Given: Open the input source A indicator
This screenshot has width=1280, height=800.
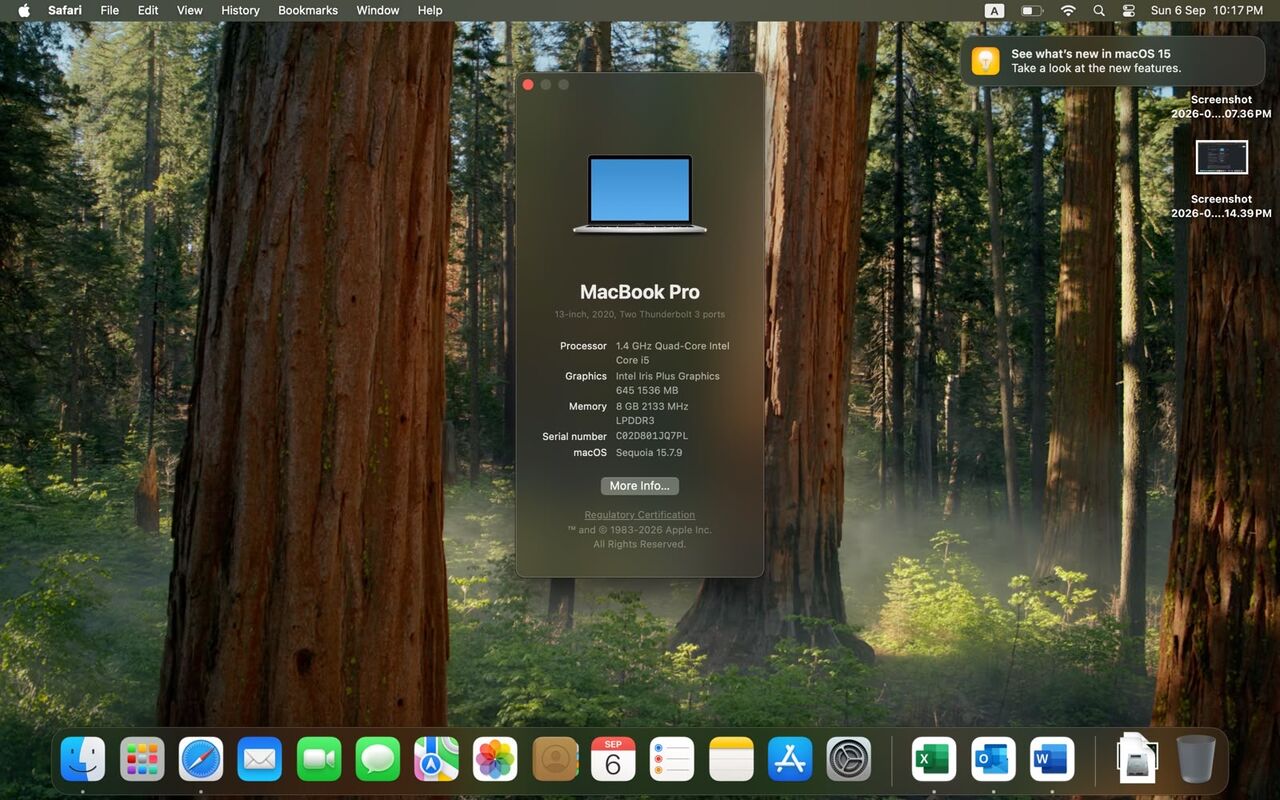Looking at the screenshot, I should 994,10.
